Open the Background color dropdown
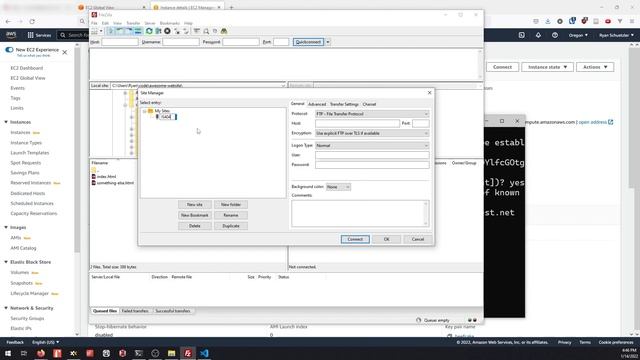 tap(338, 187)
